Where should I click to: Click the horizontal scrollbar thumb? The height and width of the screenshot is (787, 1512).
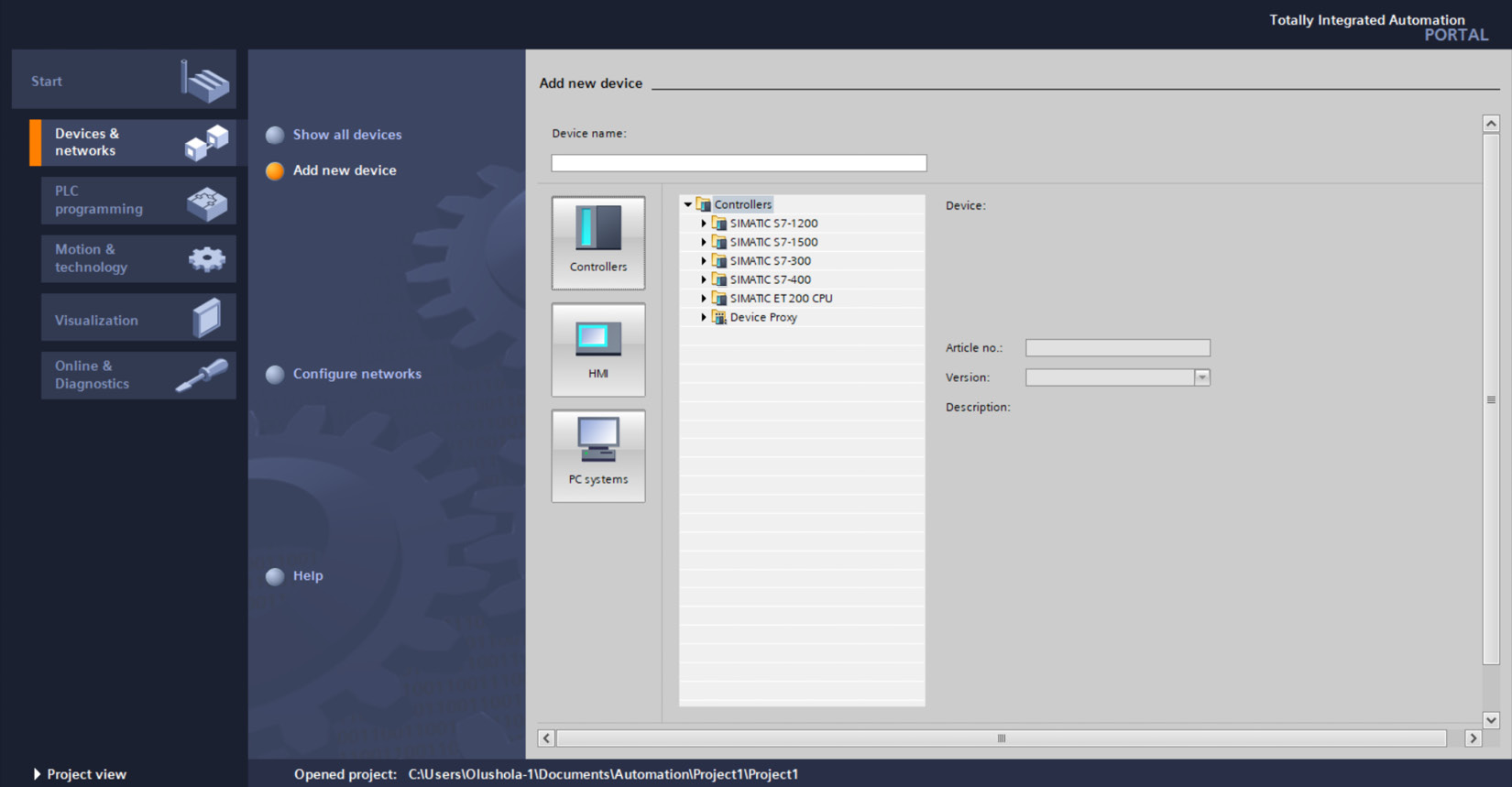(x=1001, y=738)
